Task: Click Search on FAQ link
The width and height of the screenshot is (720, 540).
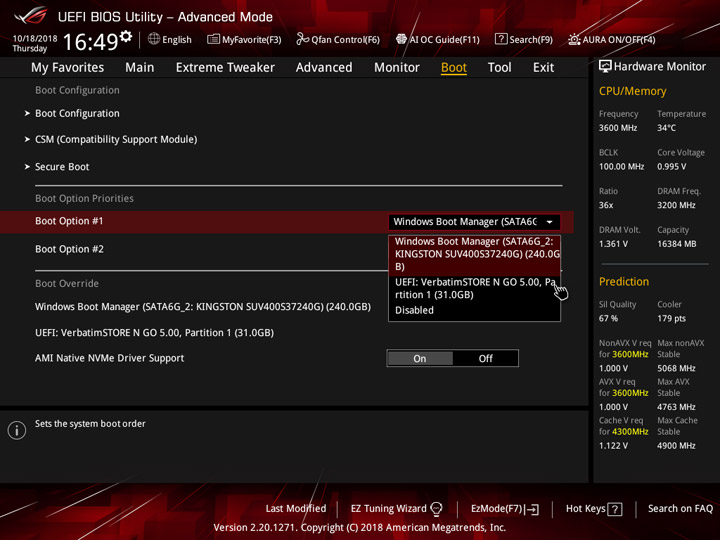Action: pos(680,509)
